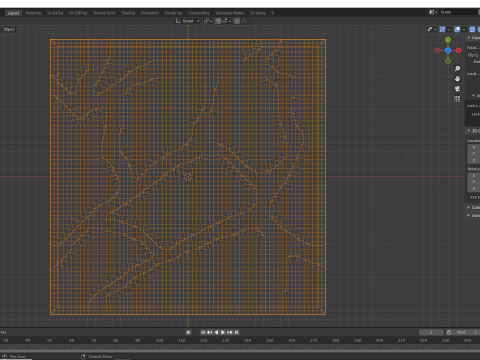Screen dimensions: 480x360
Task: Click blue Z axis on navigation gizmo
Action: tap(448, 50)
